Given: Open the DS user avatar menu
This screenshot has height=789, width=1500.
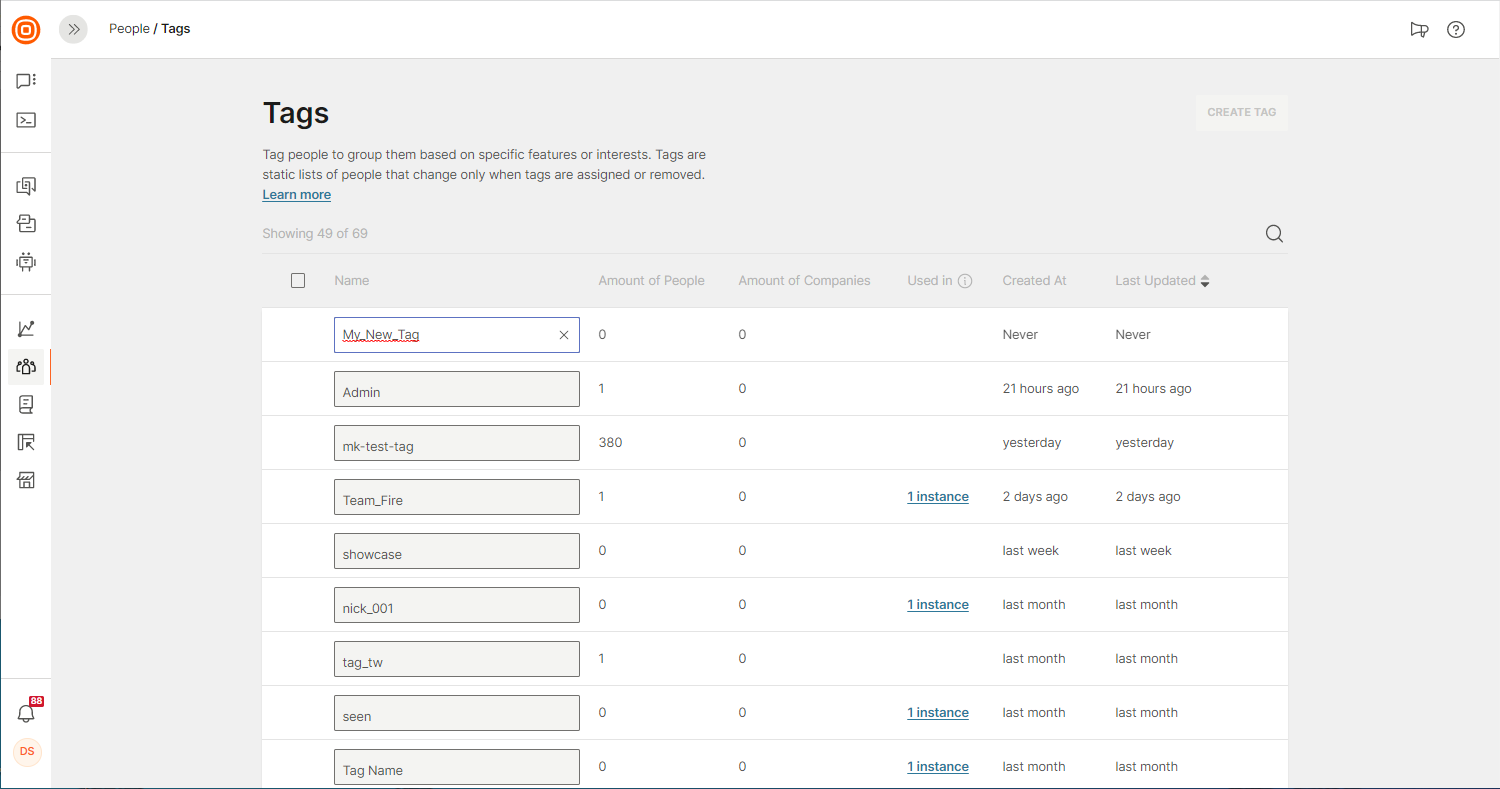Looking at the screenshot, I should (x=27, y=751).
